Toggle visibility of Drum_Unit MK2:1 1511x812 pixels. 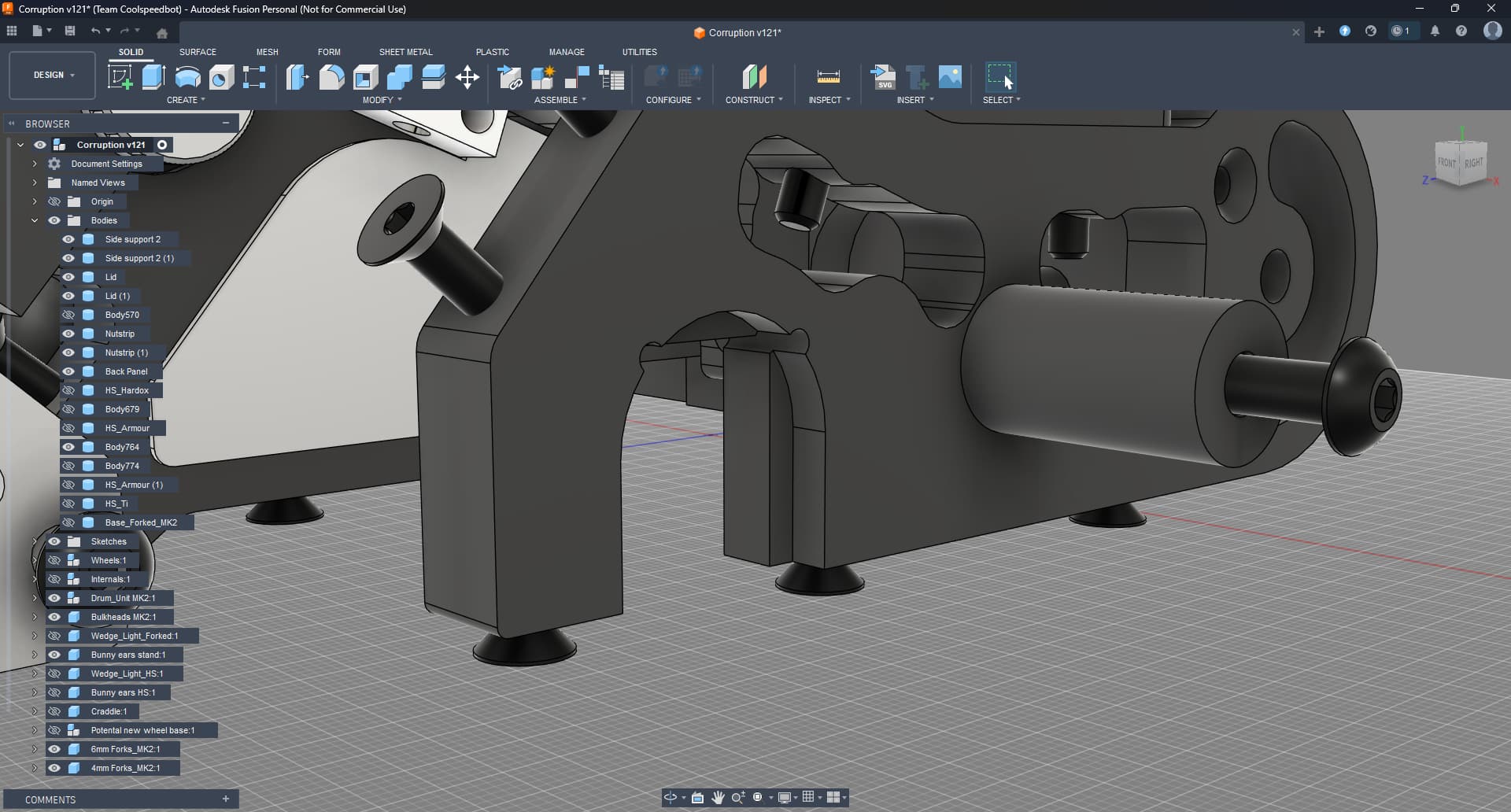tap(54, 598)
